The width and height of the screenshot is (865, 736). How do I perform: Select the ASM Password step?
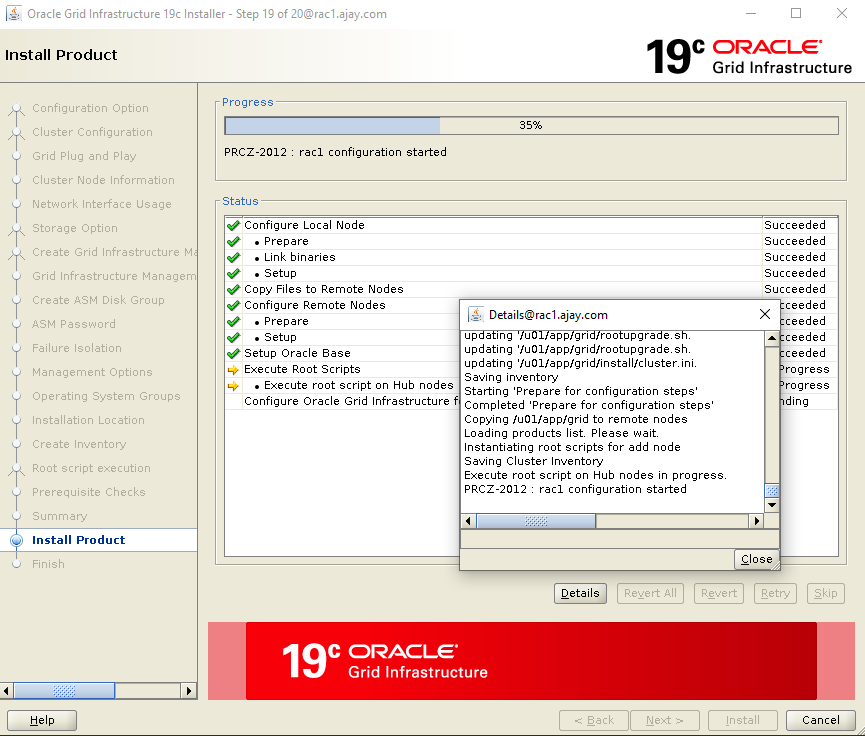73,324
